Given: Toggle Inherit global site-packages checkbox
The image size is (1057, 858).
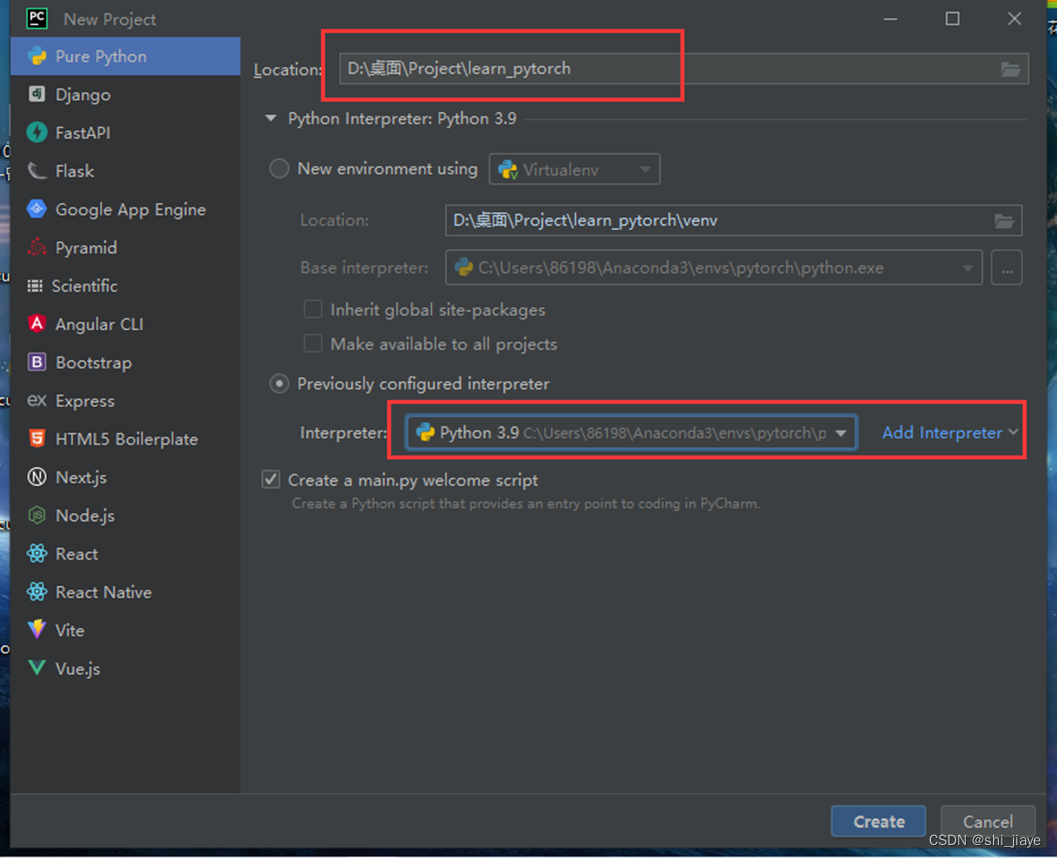Looking at the screenshot, I should 313,309.
